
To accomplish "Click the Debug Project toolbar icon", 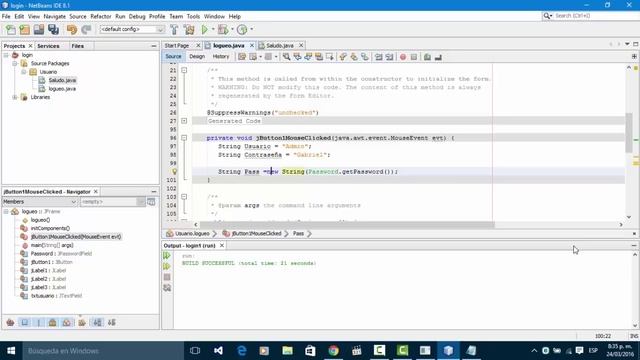I will (223, 29).
